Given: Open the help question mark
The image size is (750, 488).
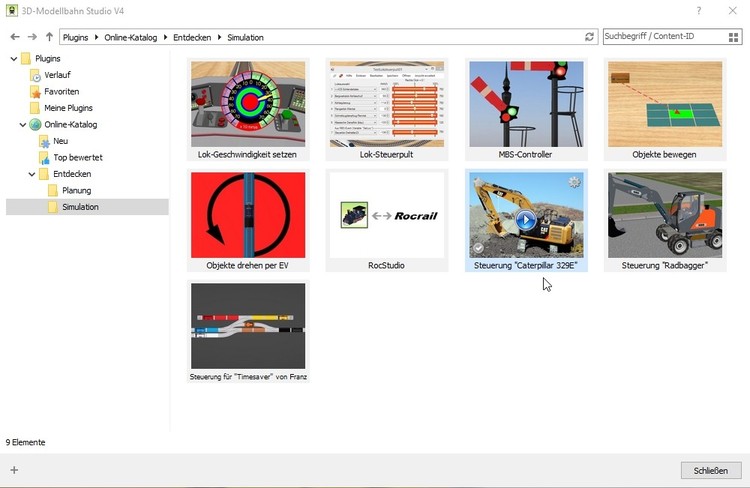Looking at the screenshot, I should 699,11.
